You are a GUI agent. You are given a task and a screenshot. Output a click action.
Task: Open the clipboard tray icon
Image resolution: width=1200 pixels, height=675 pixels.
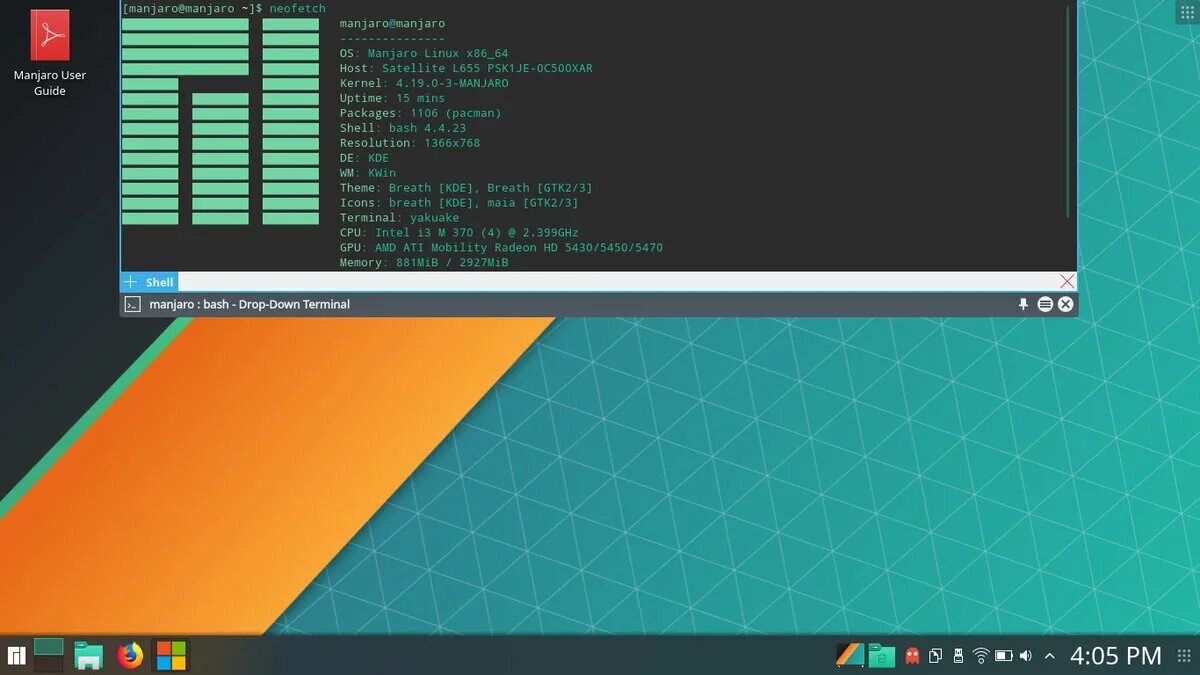[935, 656]
